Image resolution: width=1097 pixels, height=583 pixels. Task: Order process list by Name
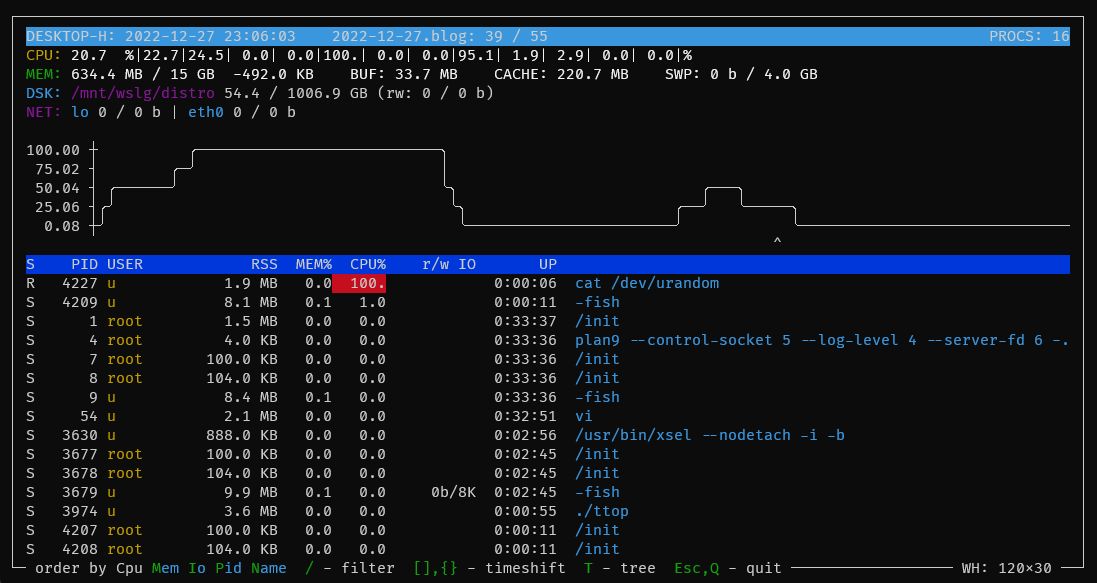click(x=267, y=568)
